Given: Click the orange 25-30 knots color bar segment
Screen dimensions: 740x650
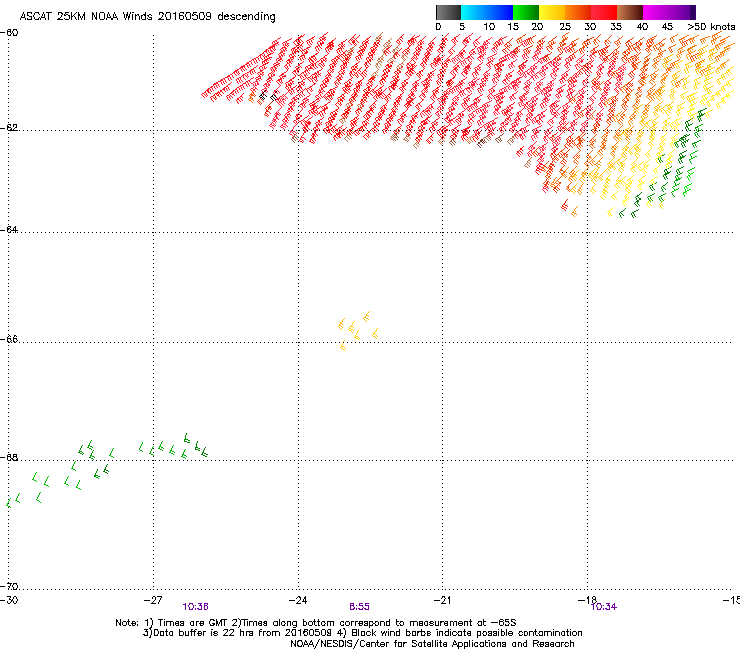Looking at the screenshot, I should [578, 12].
